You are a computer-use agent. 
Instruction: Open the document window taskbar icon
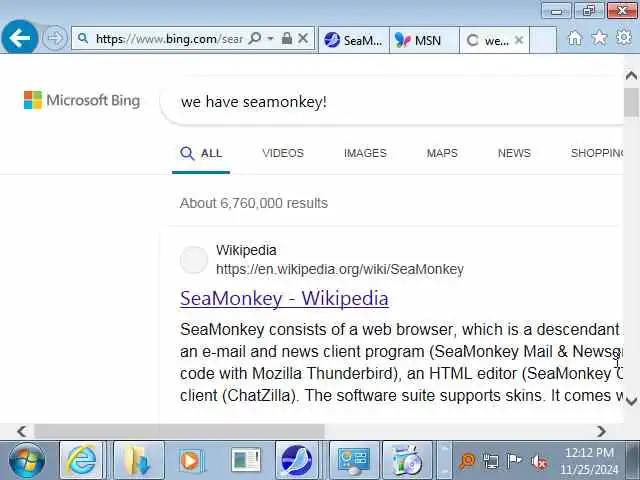tap(245, 460)
